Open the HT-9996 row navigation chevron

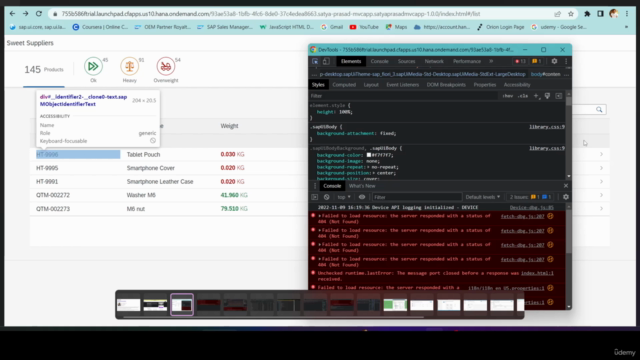coord(601,154)
